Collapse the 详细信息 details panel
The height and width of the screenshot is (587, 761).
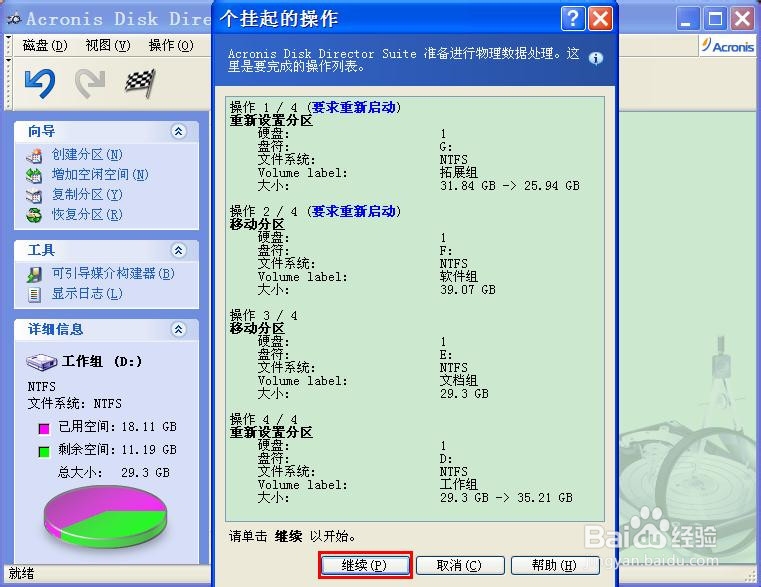click(179, 329)
